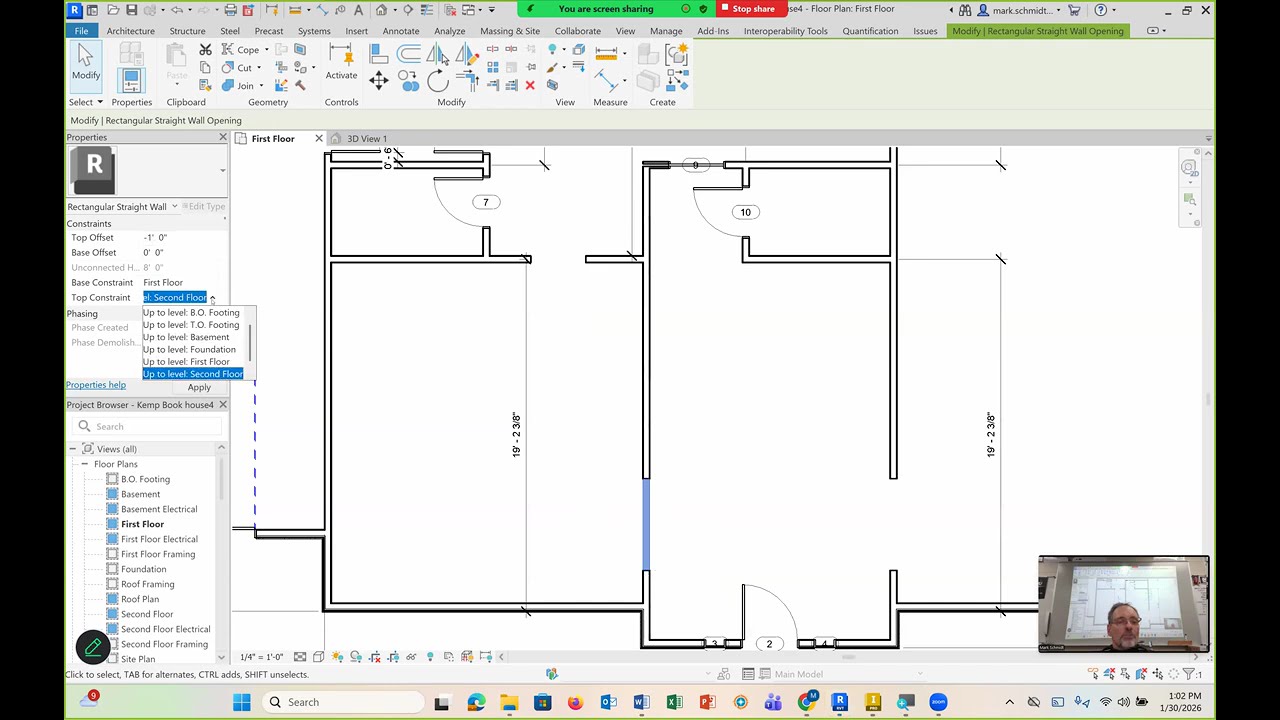Image resolution: width=1280 pixels, height=720 pixels.
Task: Click the red Delete X icon
Action: (530, 85)
